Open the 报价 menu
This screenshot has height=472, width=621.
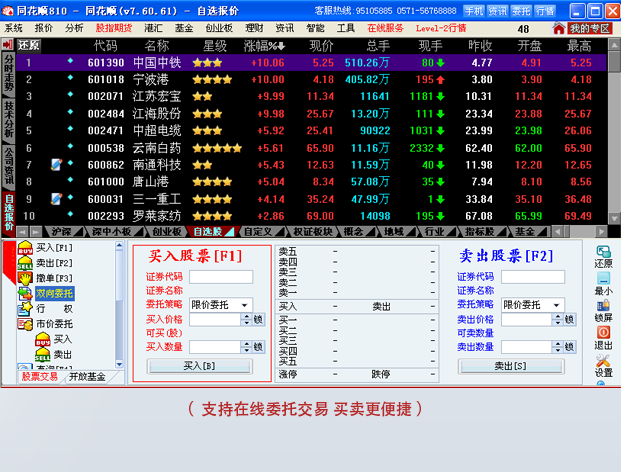(x=44, y=28)
